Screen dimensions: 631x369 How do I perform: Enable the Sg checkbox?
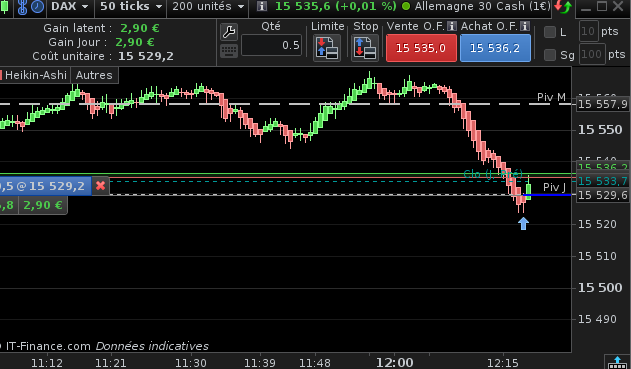pyautogui.click(x=550, y=55)
